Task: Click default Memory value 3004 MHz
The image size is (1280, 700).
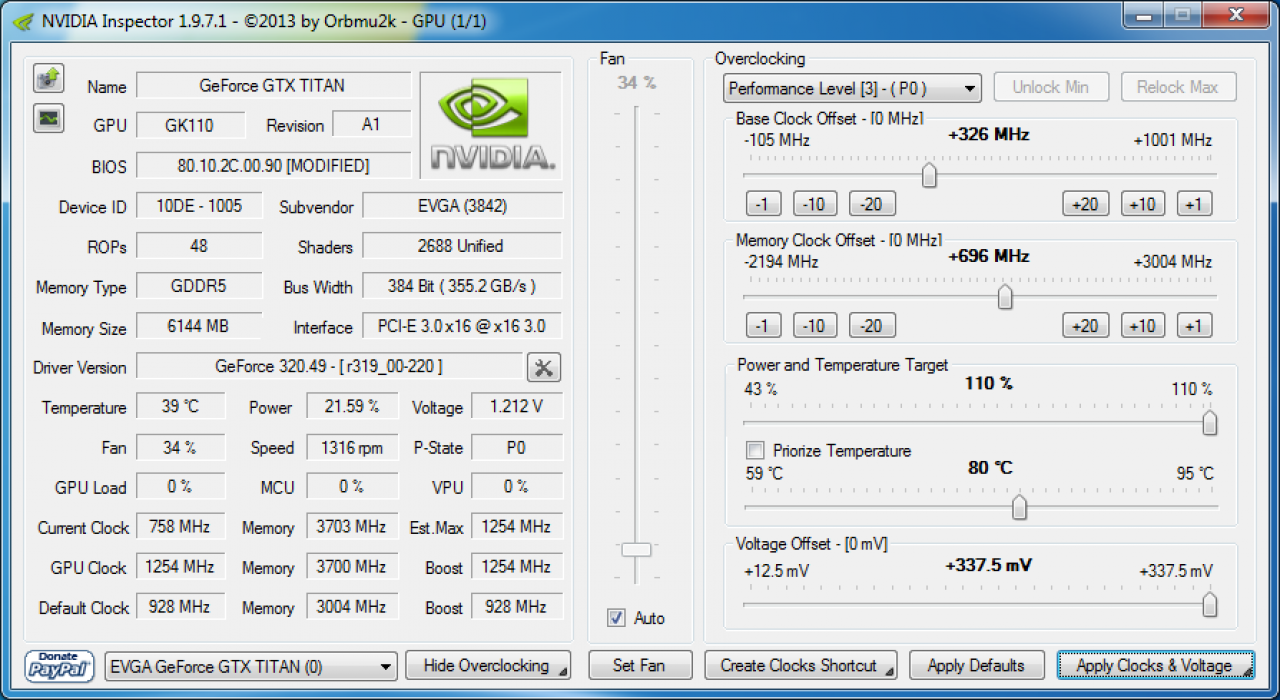Action: click(352, 606)
